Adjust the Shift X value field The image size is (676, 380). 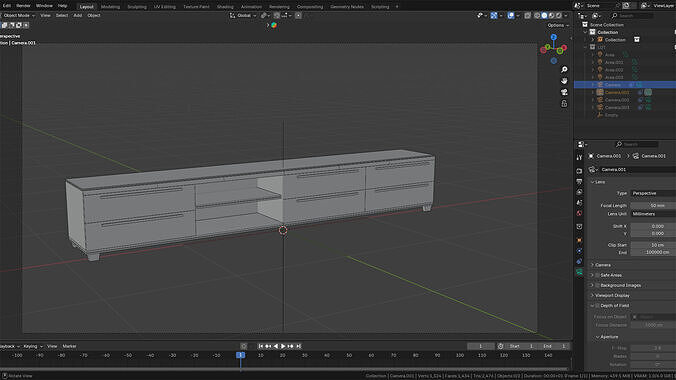653,226
